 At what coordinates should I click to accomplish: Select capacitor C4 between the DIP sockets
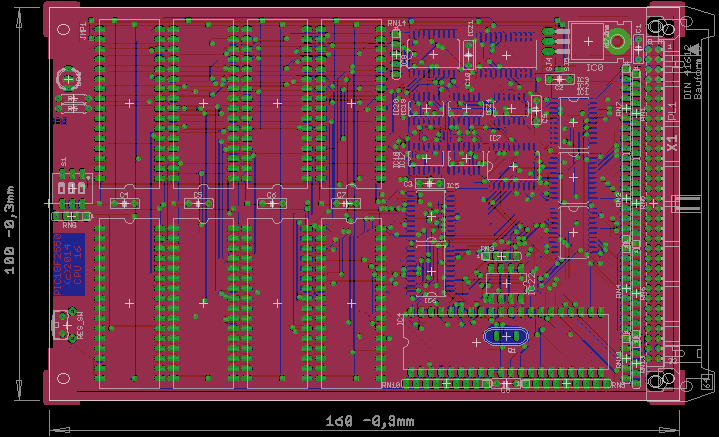(x=124, y=203)
